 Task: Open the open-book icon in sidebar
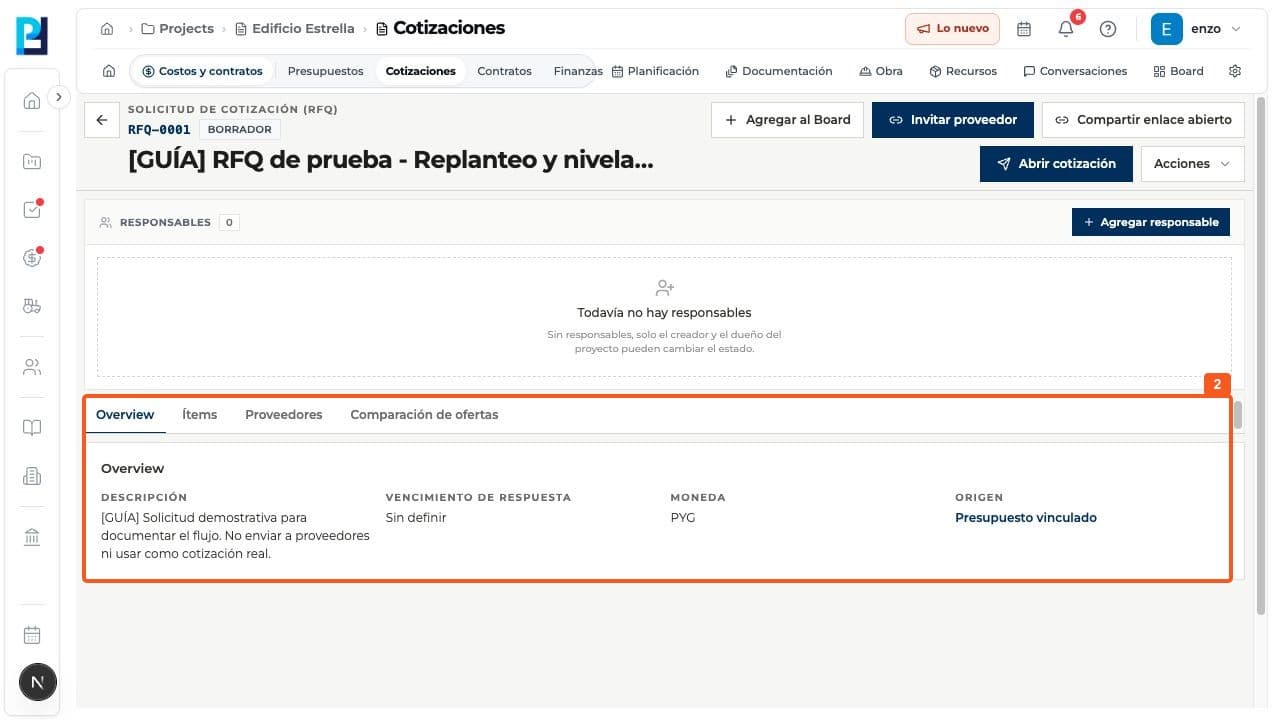[32, 428]
